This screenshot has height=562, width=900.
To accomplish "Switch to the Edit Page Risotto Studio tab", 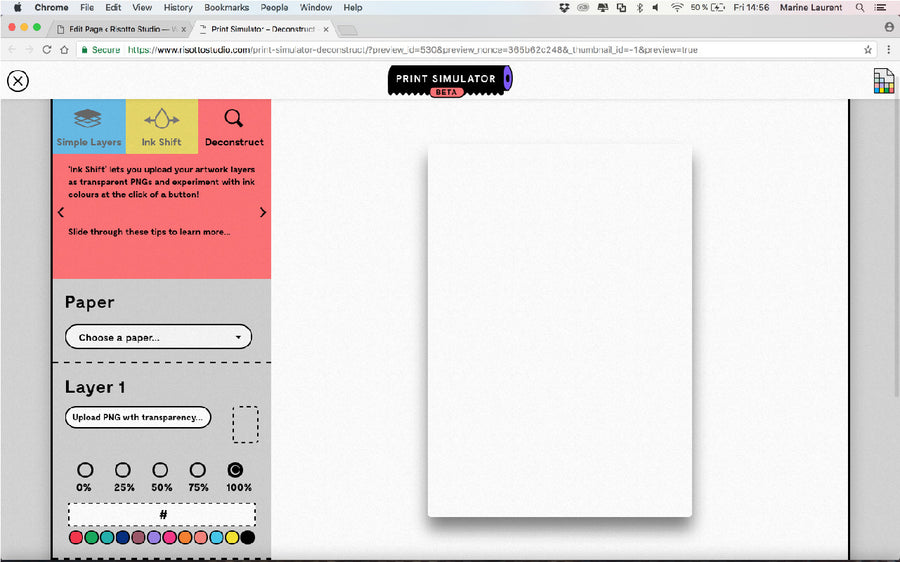I will click(x=121, y=29).
